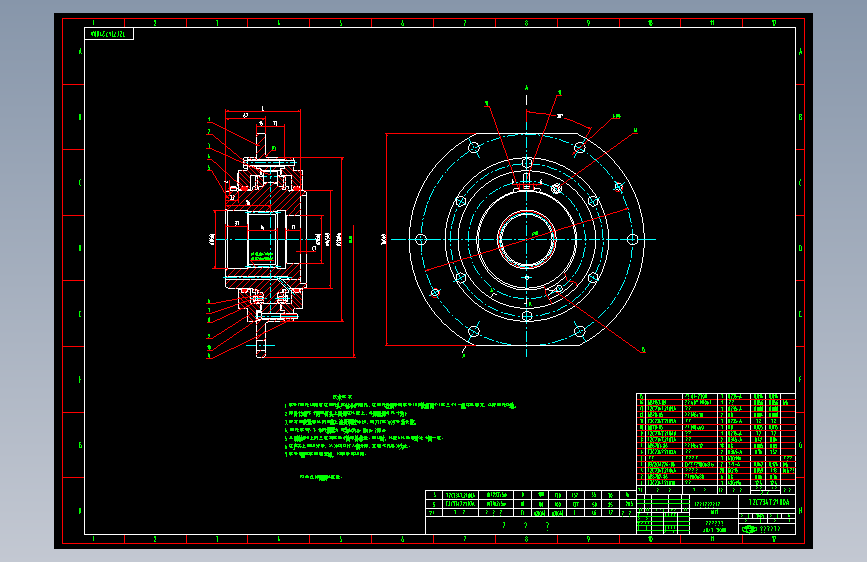Image resolution: width=867 pixels, height=562 pixels.
Task: Click the rightmost flange hole on the horizontal centerline
Action: (x=633, y=240)
